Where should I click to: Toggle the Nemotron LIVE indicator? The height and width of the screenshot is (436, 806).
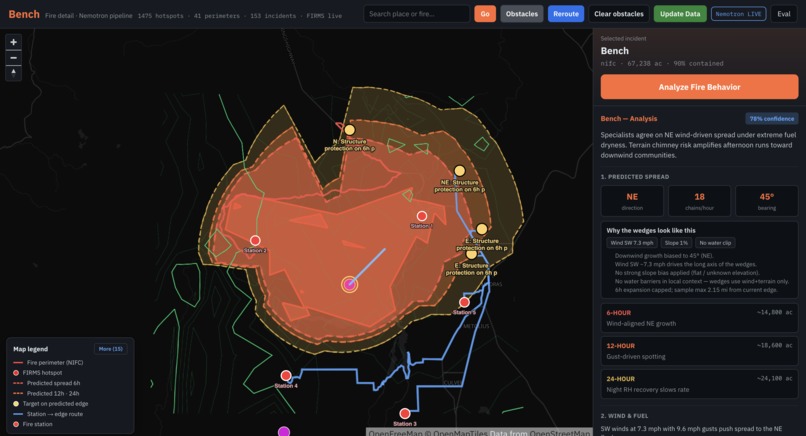point(739,14)
